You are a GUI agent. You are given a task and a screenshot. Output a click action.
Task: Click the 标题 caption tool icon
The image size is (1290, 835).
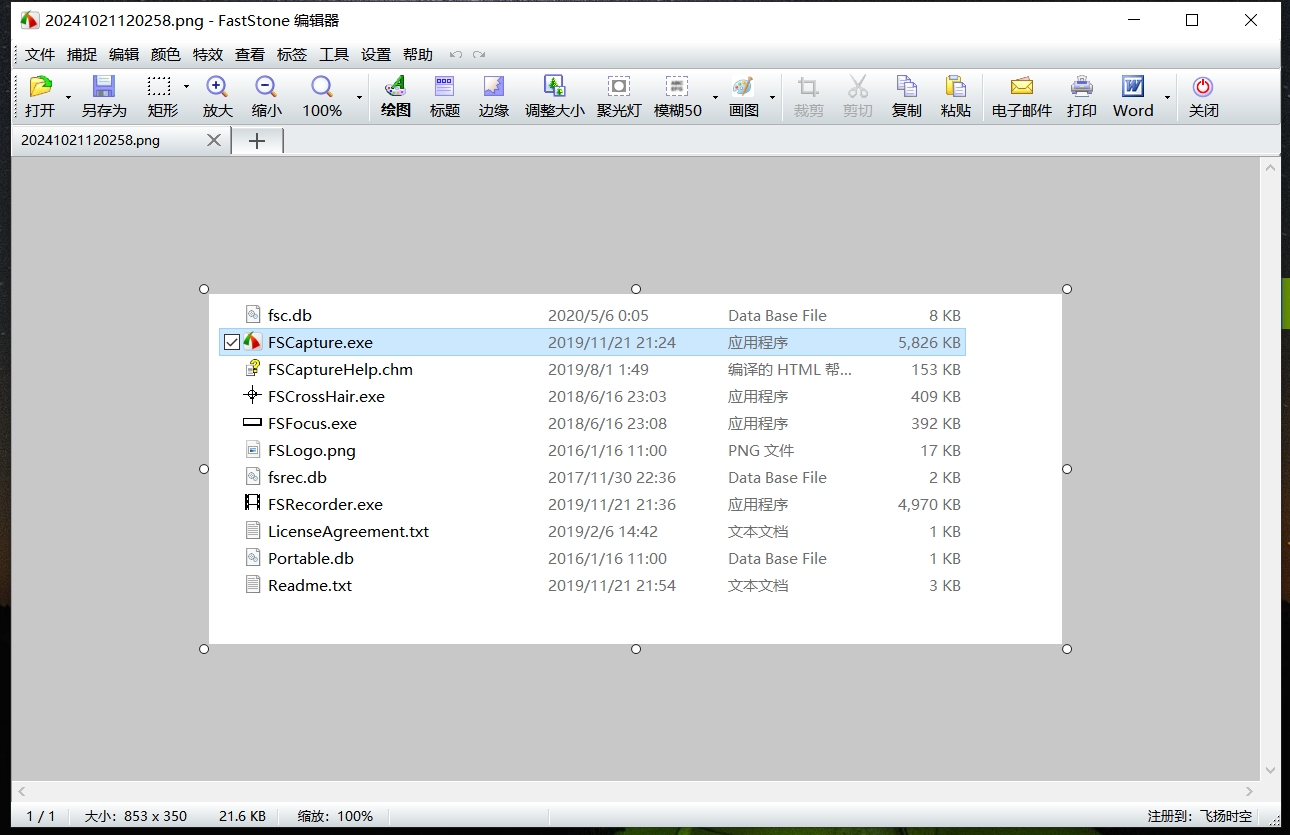coord(445,87)
